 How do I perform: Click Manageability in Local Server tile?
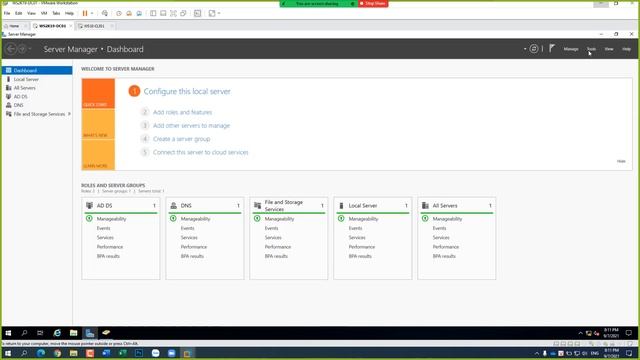pyautogui.click(x=363, y=219)
